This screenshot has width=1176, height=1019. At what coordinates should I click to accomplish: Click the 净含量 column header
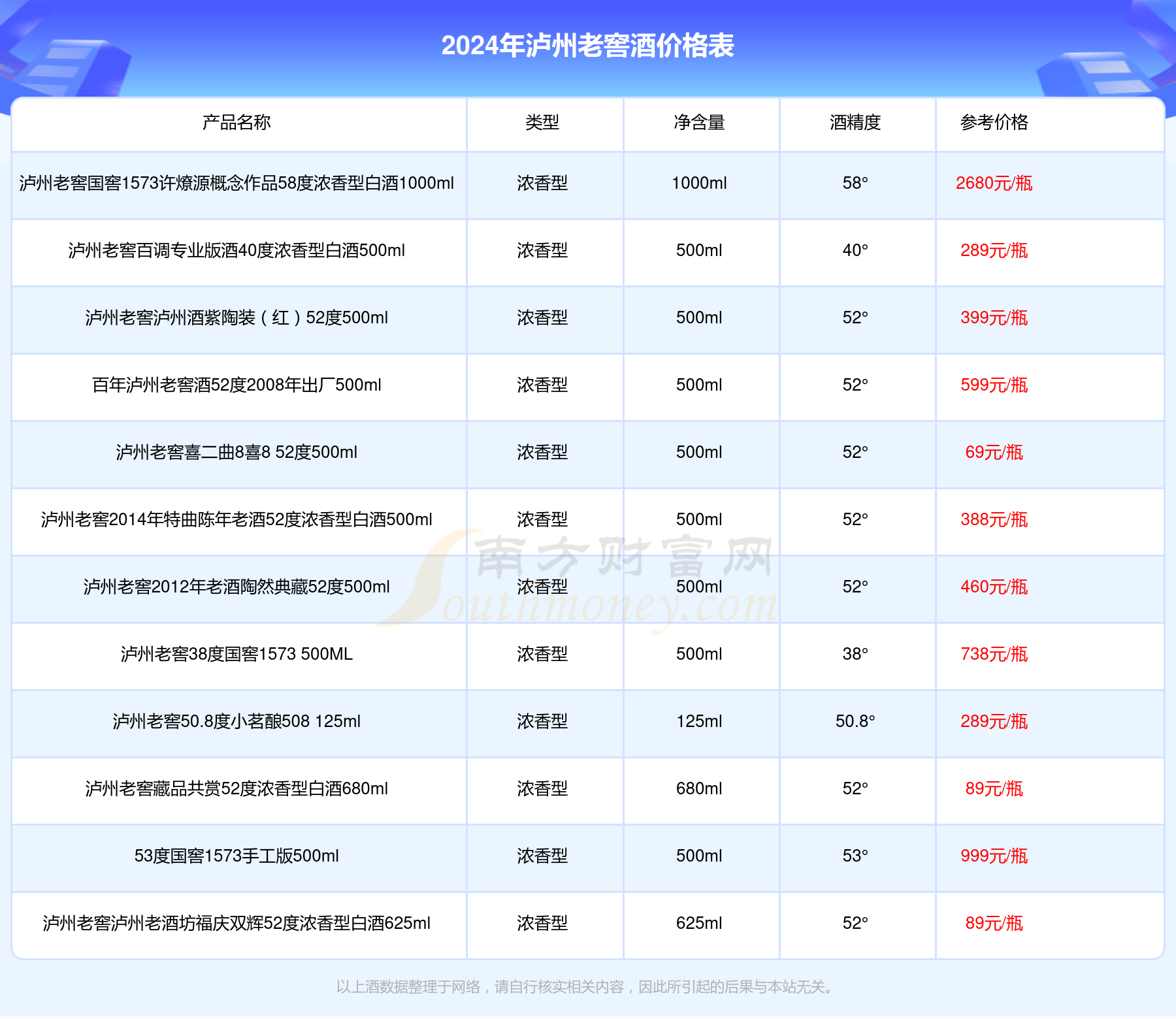pos(699,122)
